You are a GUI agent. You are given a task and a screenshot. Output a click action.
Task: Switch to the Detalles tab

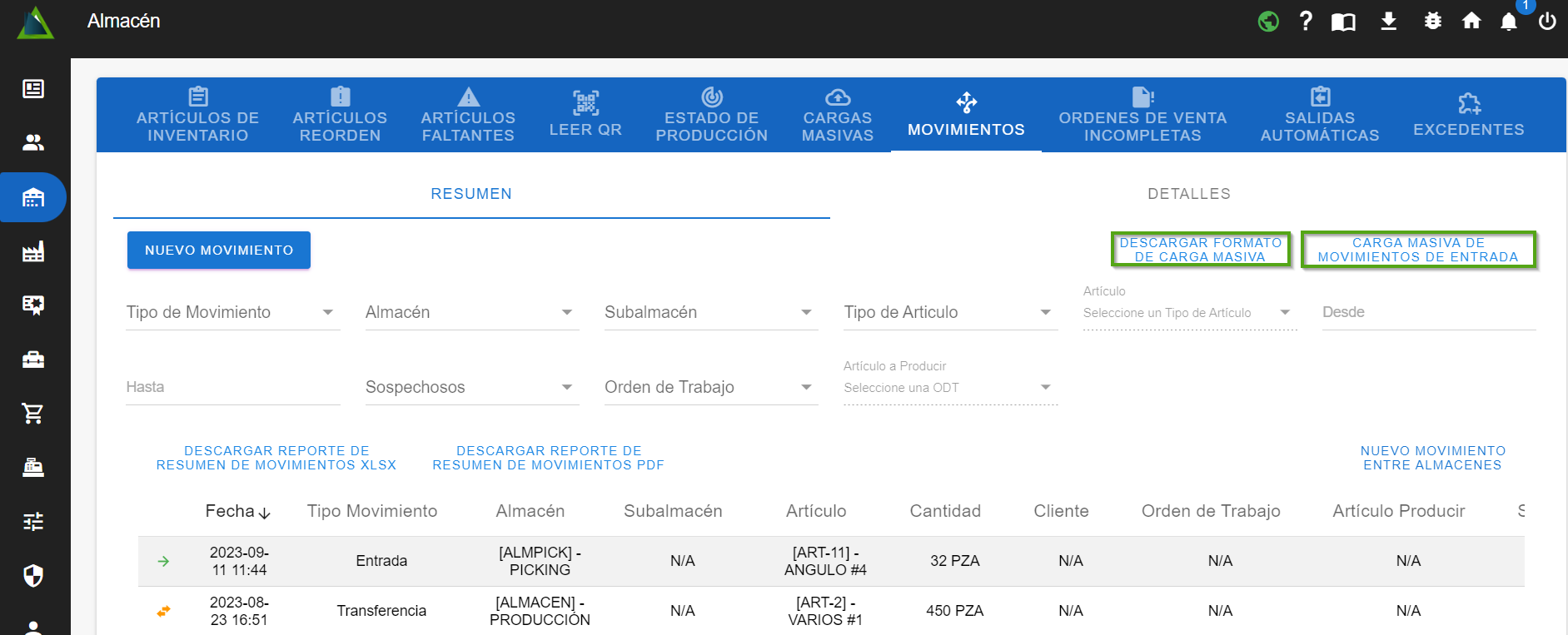(1188, 194)
